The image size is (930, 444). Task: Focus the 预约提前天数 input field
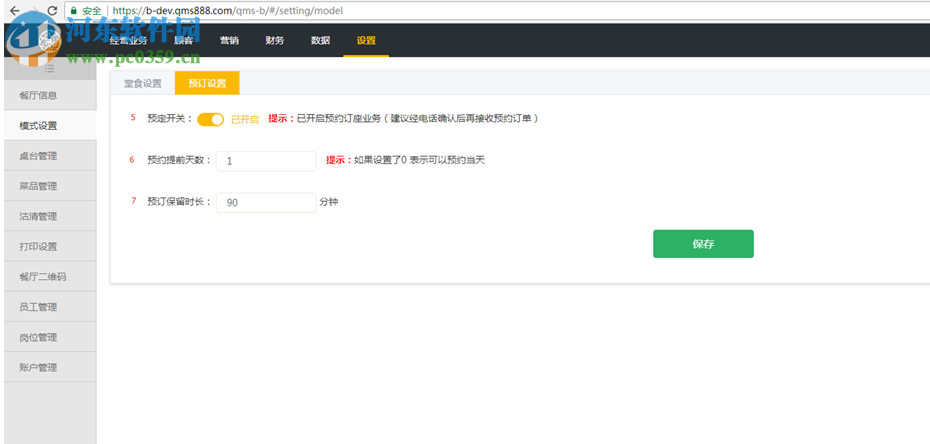266,161
